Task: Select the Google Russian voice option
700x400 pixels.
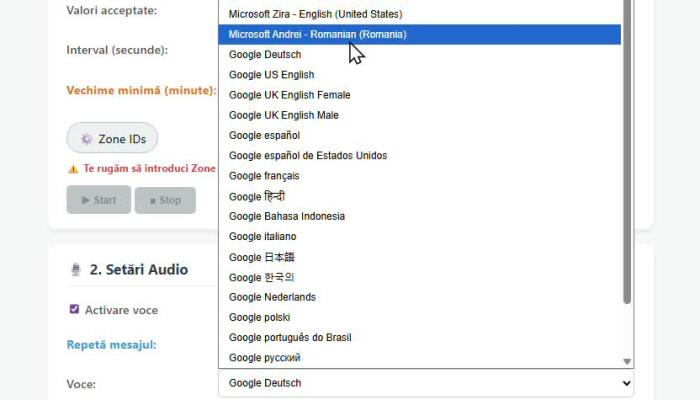Action: click(x=420, y=358)
